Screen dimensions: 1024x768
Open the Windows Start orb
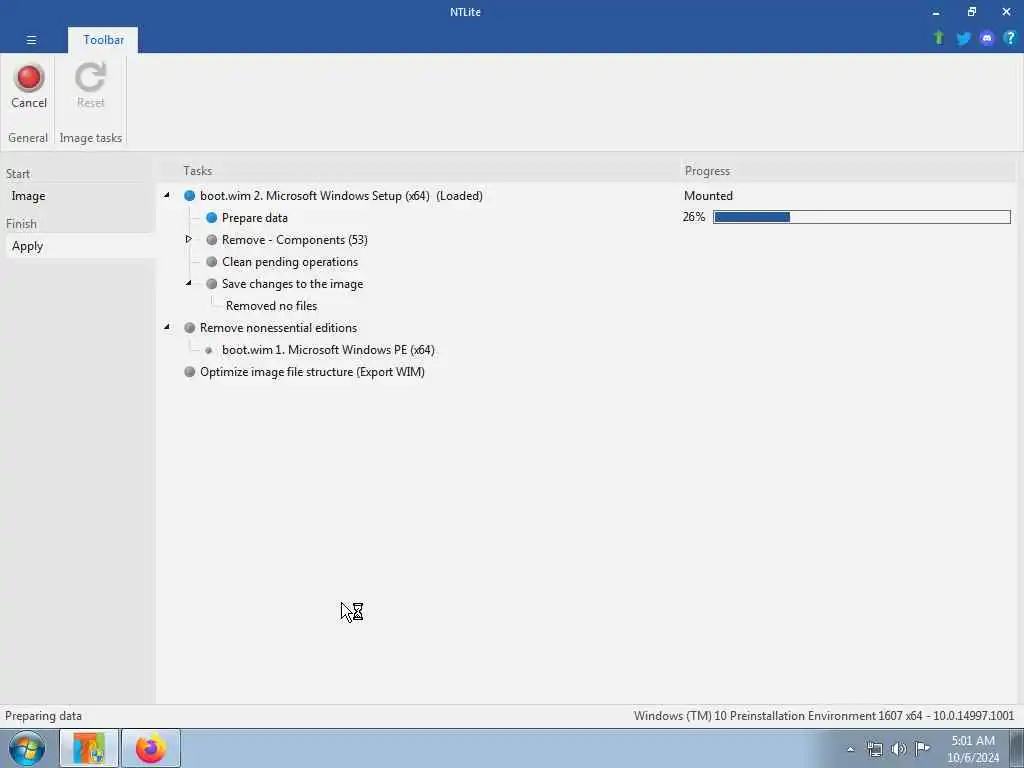tap(27, 748)
